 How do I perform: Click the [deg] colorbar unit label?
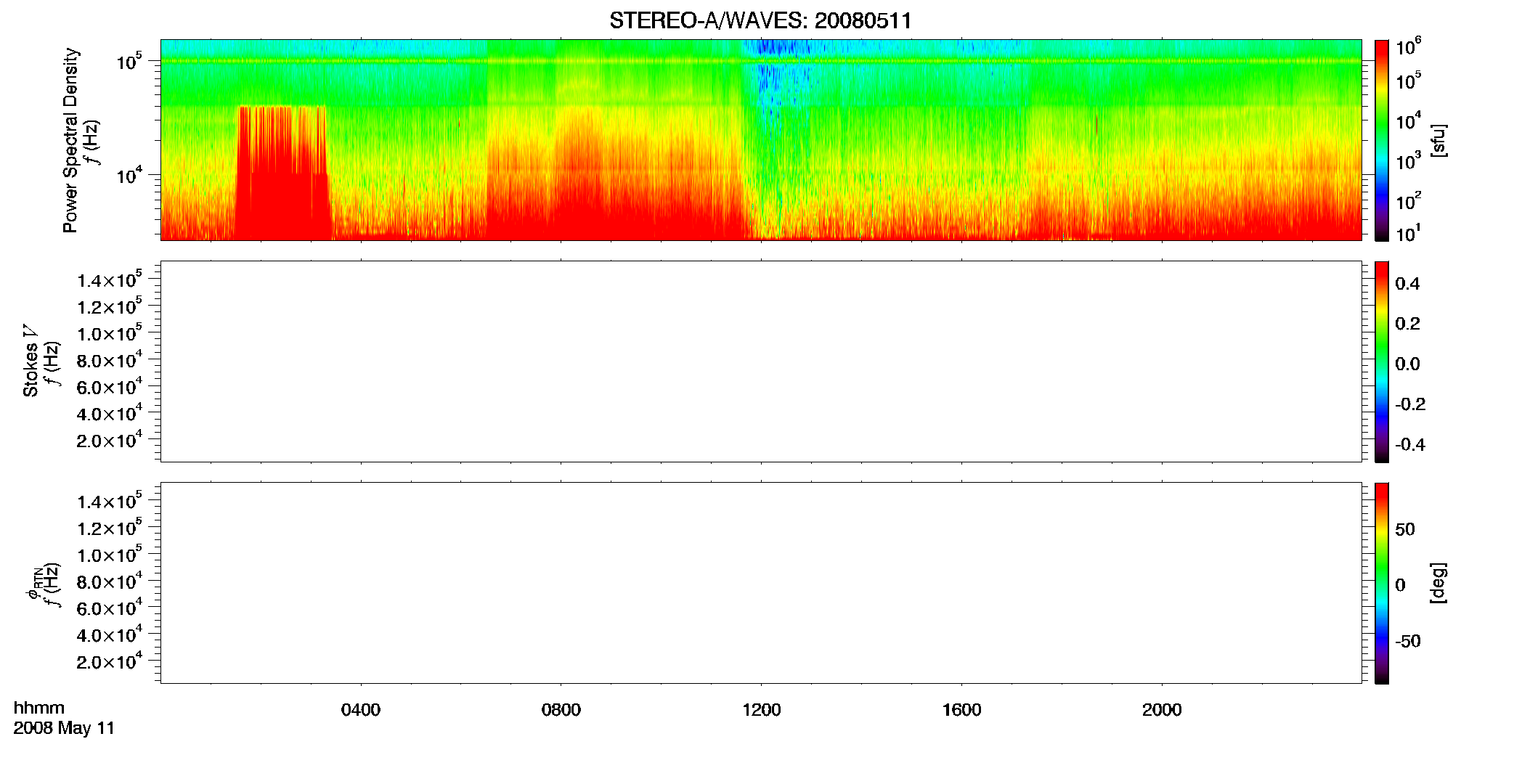coord(1438,583)
